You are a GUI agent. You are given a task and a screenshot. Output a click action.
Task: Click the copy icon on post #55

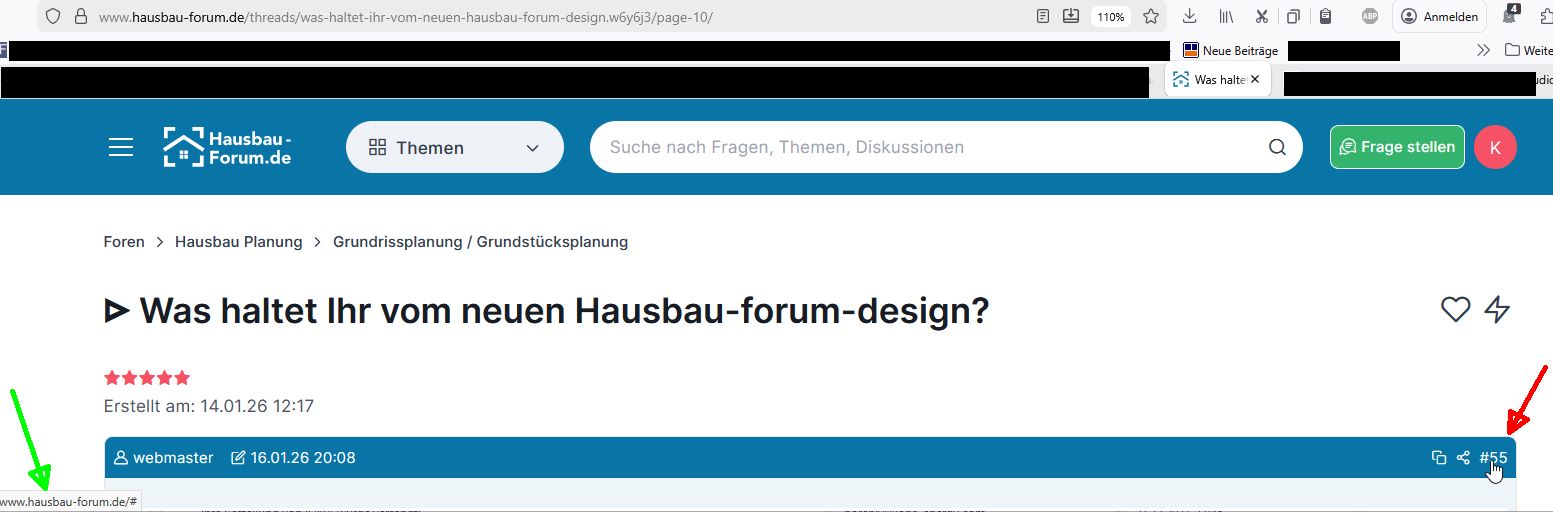[x=1439, y=458]
